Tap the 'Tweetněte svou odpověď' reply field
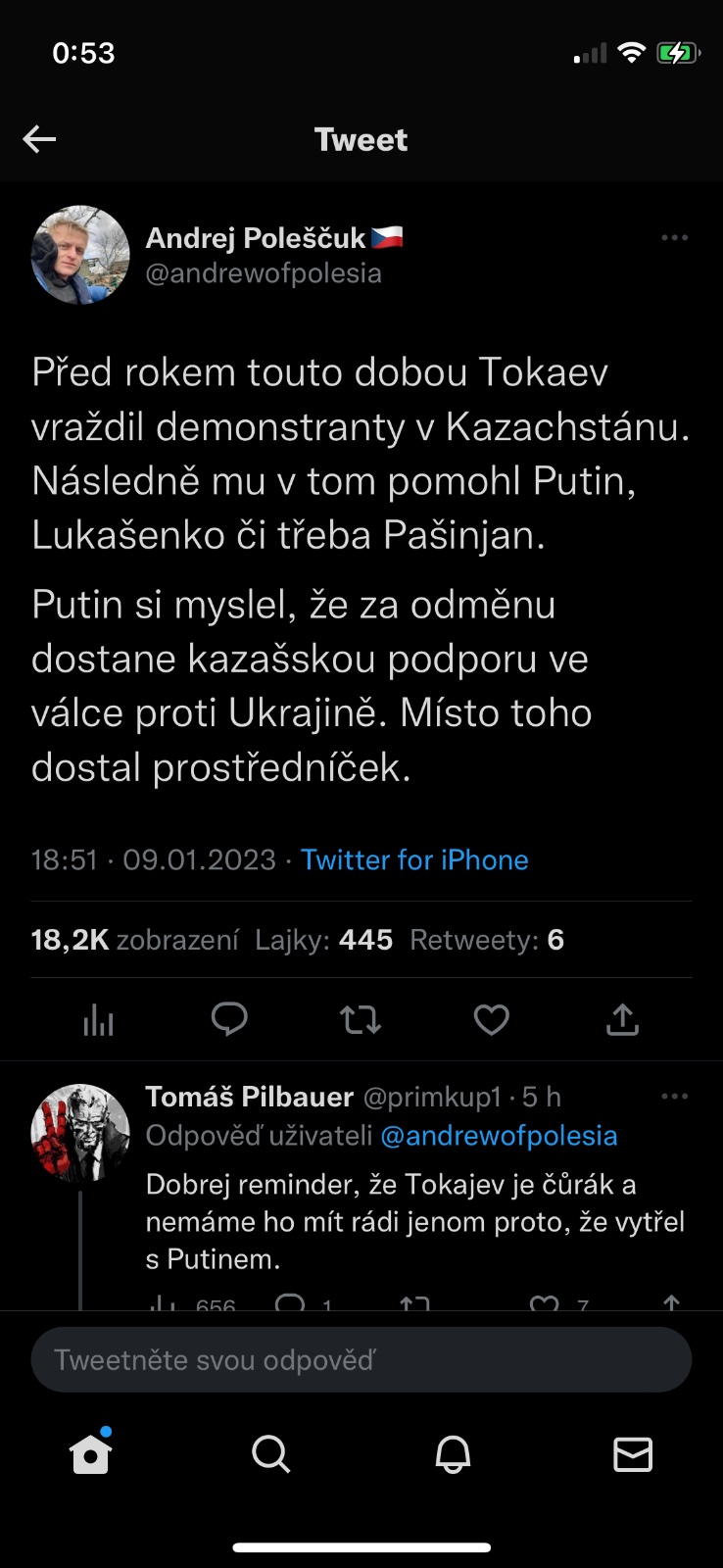Viewport: 723px width, 1568px height. (361, 1360)
